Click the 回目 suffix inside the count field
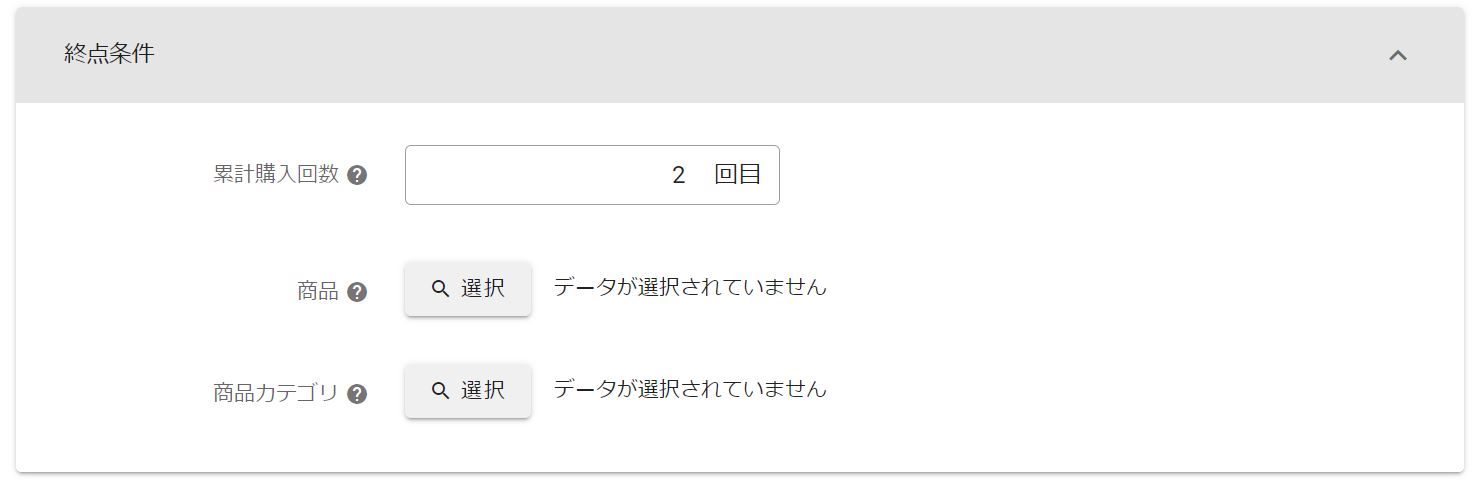The image size is (1475, 486). click(738, 175)
